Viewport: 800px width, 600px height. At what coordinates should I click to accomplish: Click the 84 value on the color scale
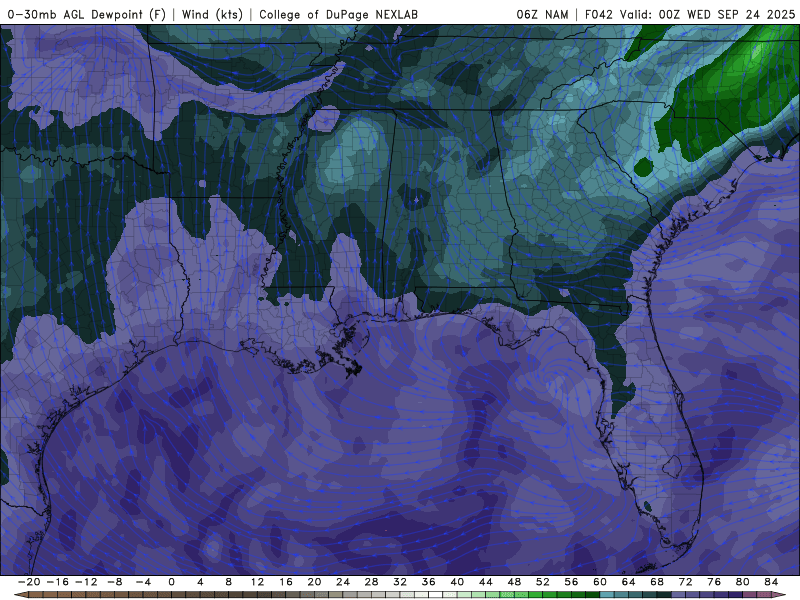pos(771,582)
